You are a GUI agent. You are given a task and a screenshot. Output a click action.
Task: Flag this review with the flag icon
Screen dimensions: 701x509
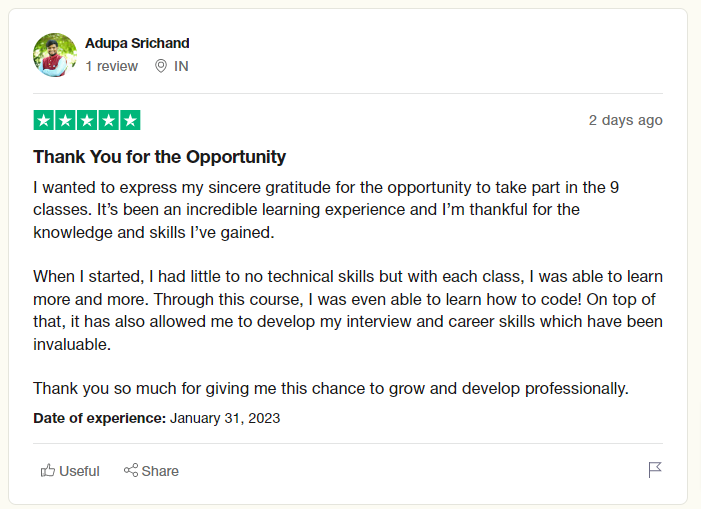pos(655,470)
